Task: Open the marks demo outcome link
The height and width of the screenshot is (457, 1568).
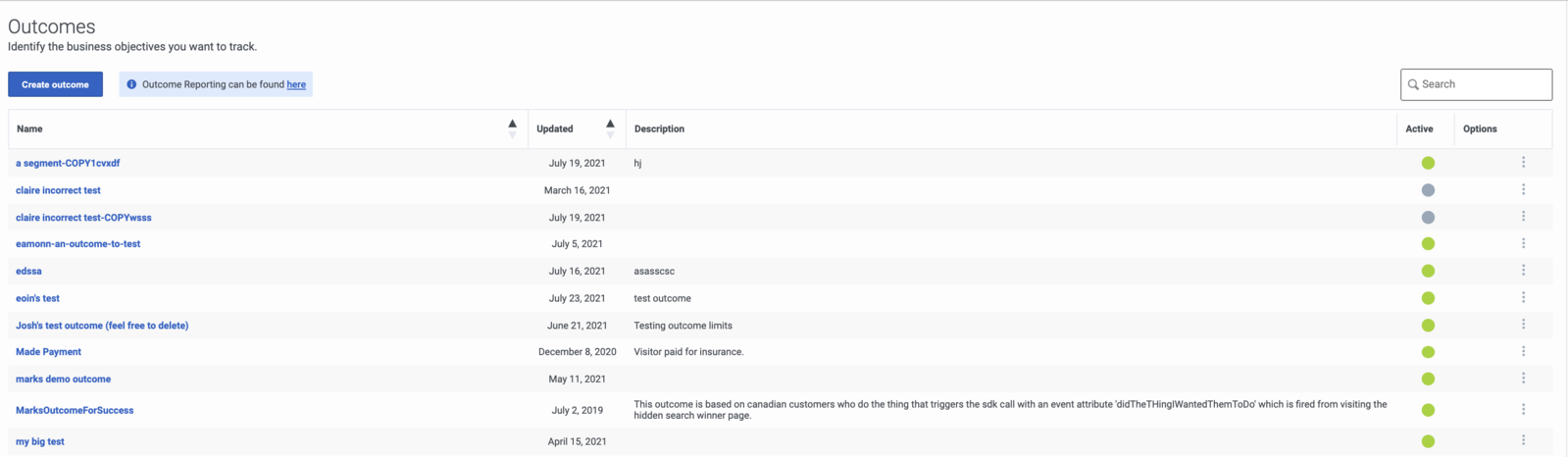Action: 63,379
